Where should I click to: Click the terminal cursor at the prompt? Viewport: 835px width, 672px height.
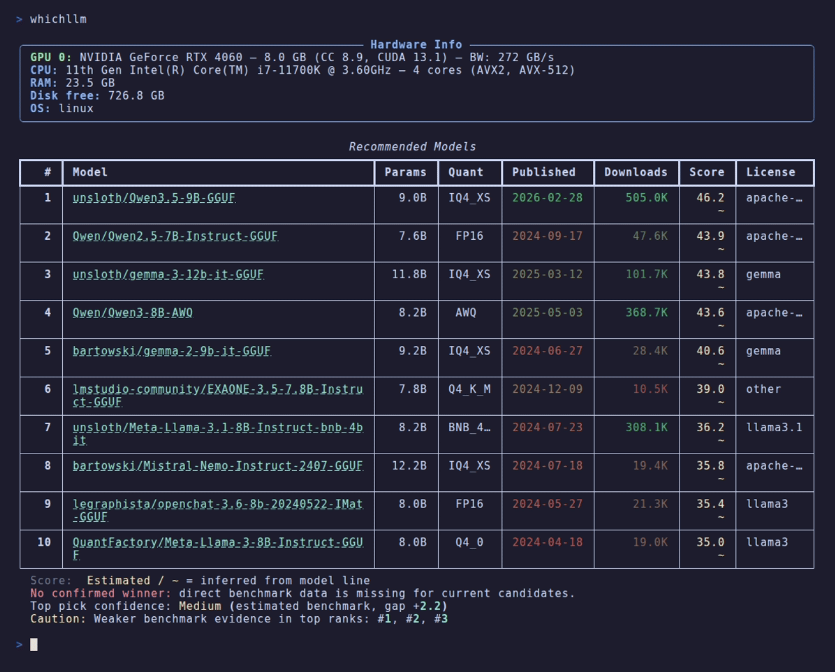tap(34, 645)
